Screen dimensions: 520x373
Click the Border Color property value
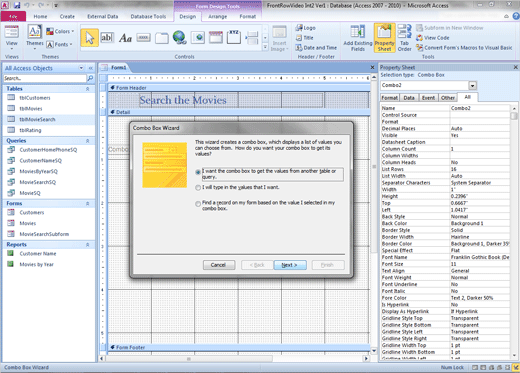480,244
